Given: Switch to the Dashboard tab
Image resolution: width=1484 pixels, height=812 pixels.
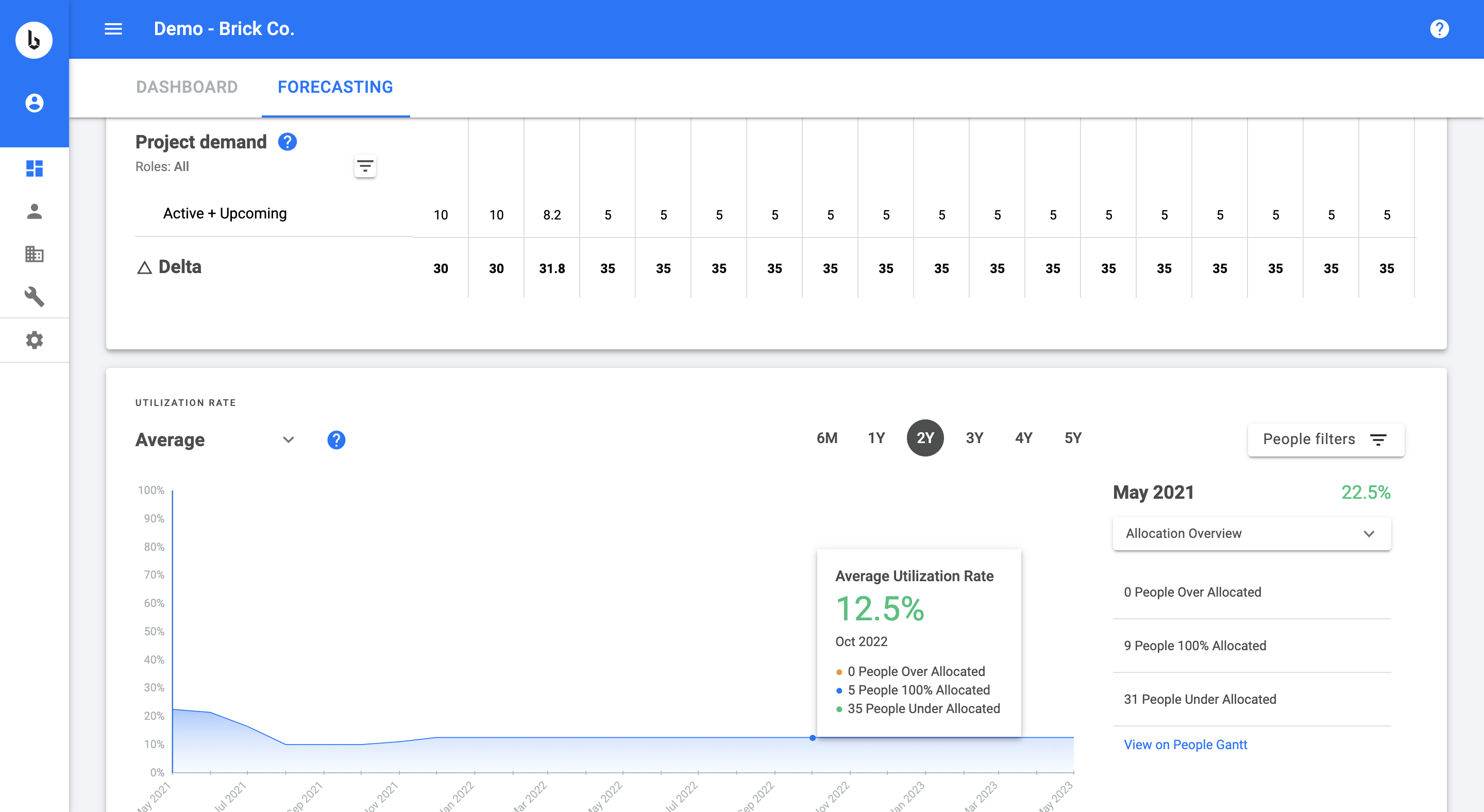Looking at the screenshot, I should coord(187,87).
